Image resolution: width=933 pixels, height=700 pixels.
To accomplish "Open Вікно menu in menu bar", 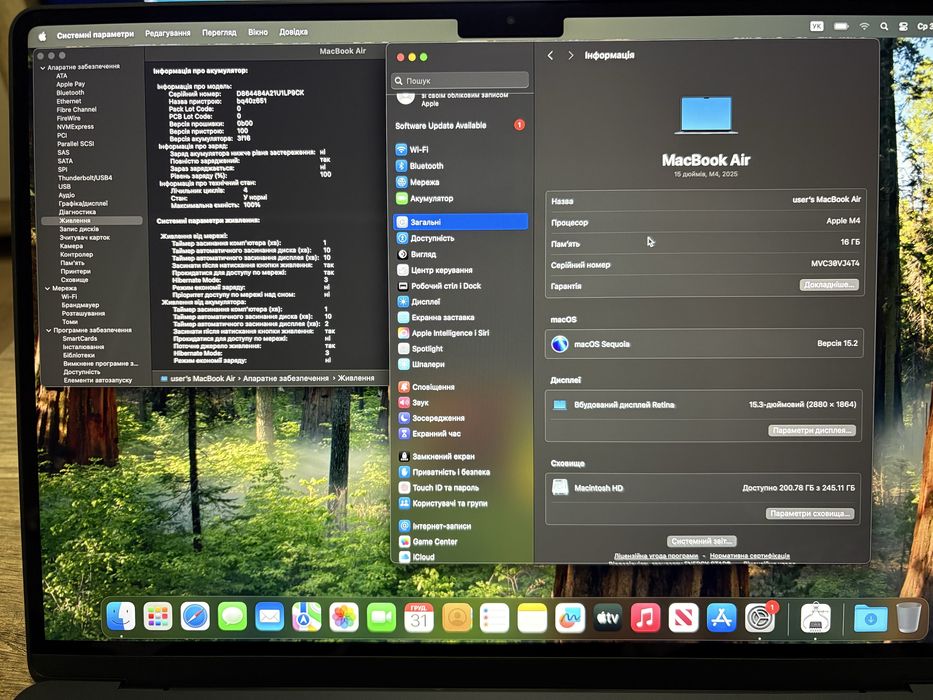I will (258, 32).
